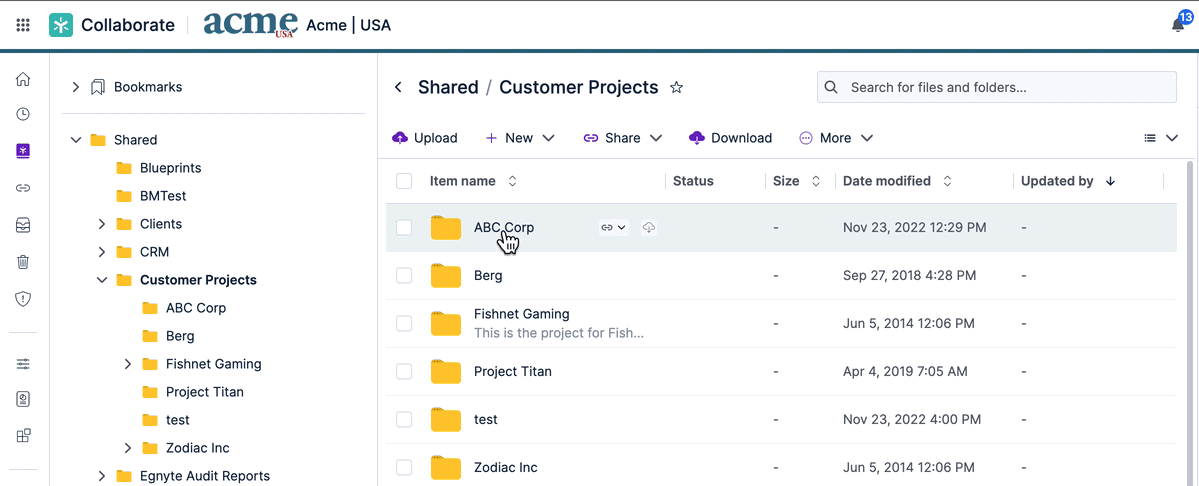Go to Home in sidebar

pyautogui.click(x=23, y=79)
